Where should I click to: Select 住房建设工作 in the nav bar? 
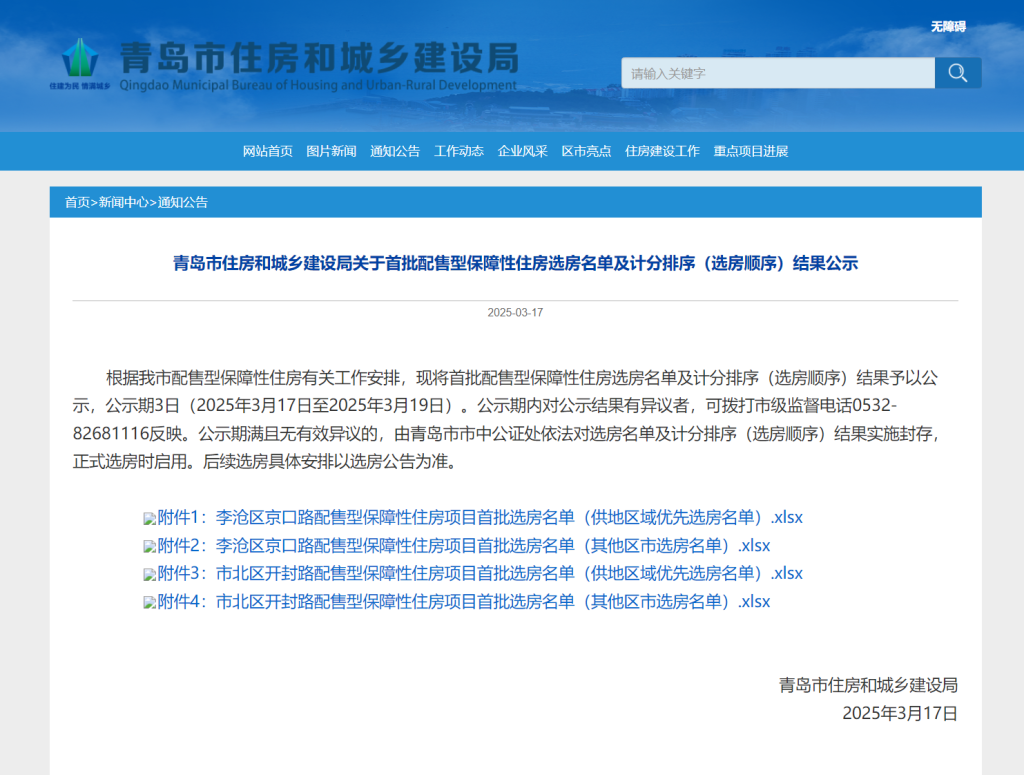(662, 151)
